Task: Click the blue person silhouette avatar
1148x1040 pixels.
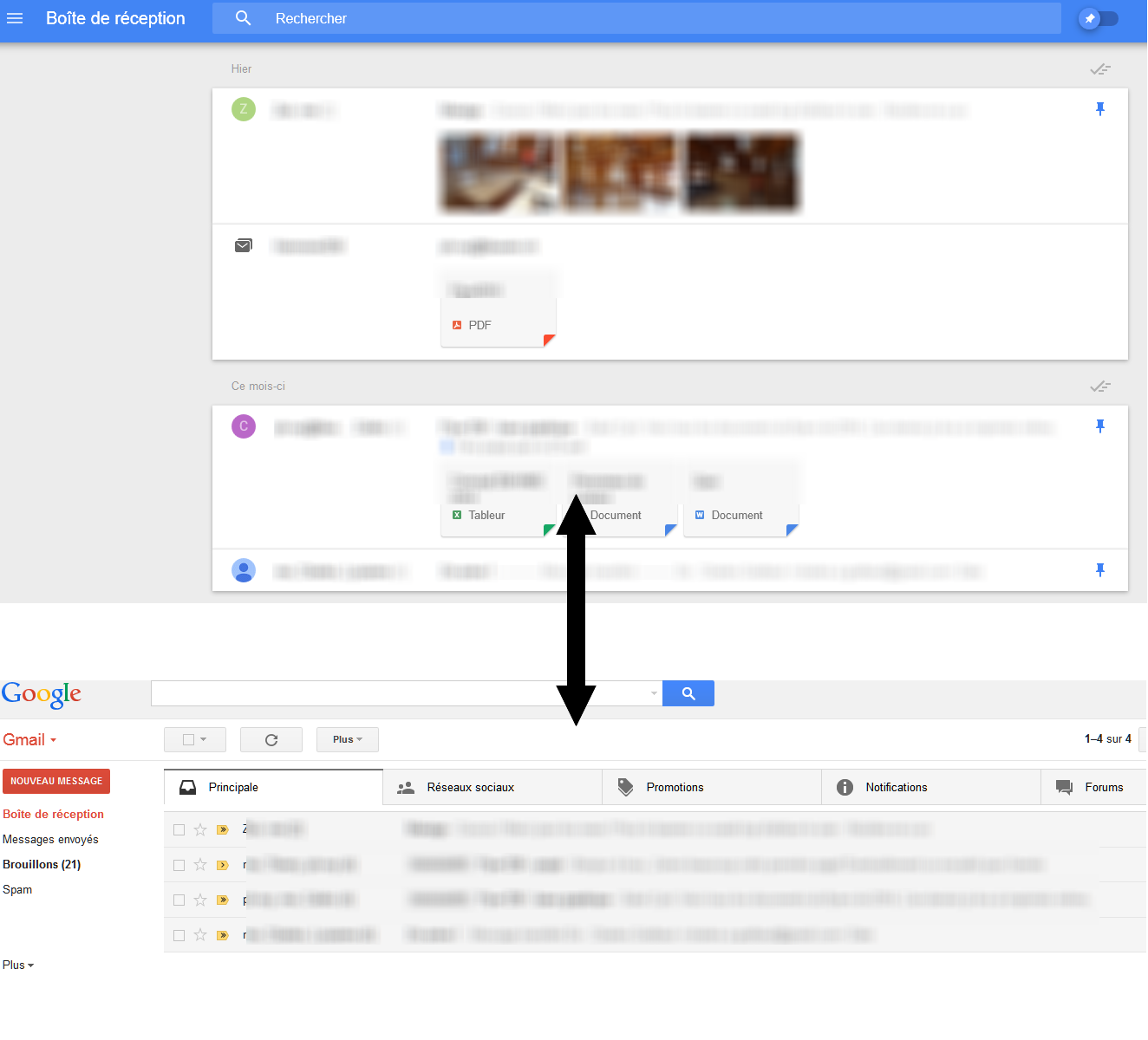Action: coord(244,570)
